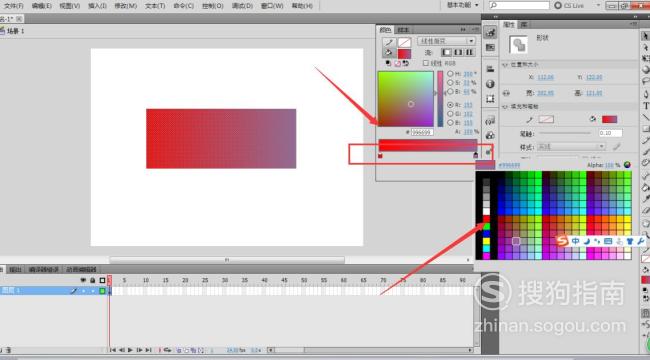Image resolution: width=650 pixels, height=360 pixels.
Task: Enable the Linear RGB checkbox
Action: pyautogui.click(x=425, y=63)
